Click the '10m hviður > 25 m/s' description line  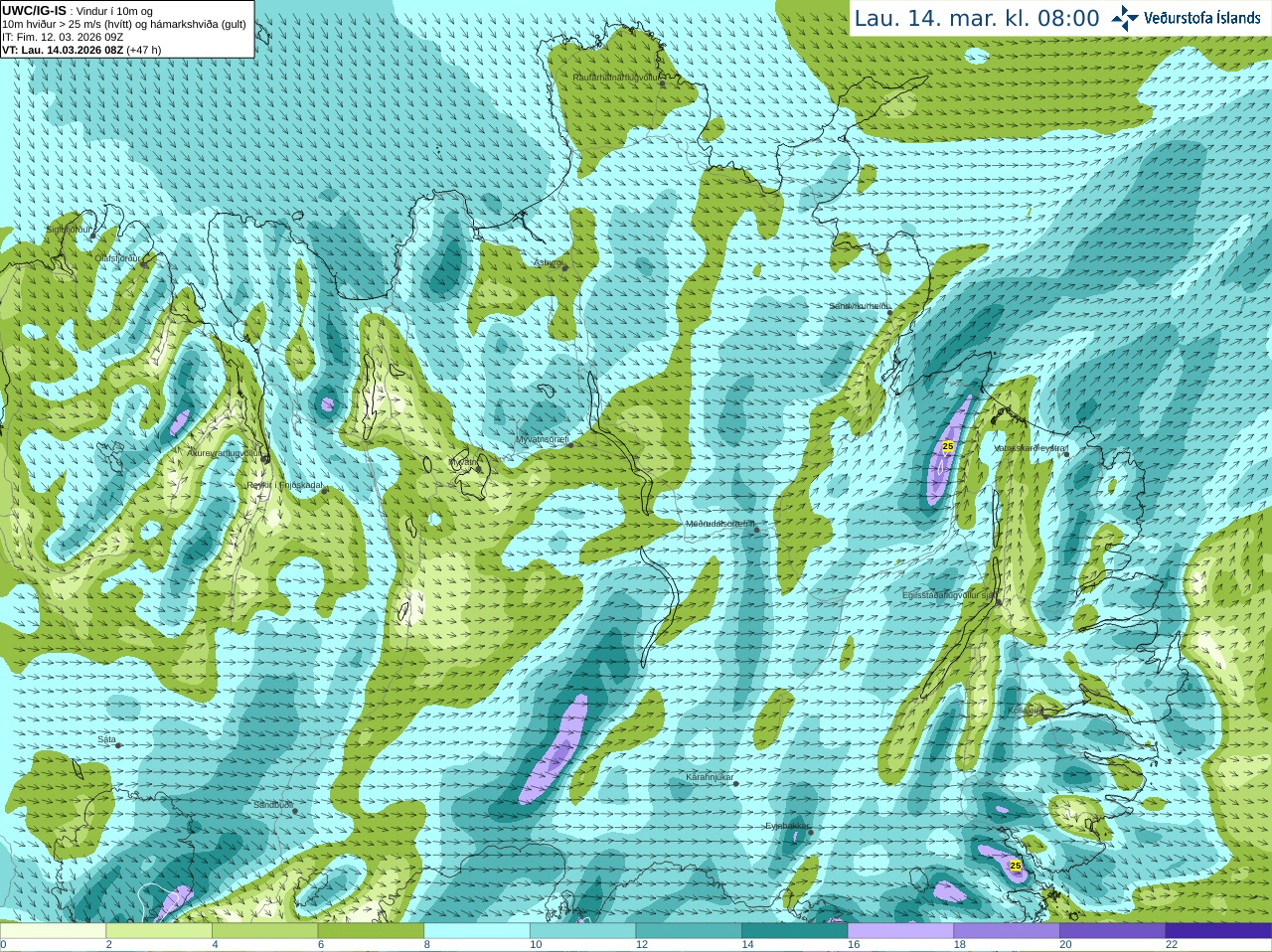tap(124, 24)
